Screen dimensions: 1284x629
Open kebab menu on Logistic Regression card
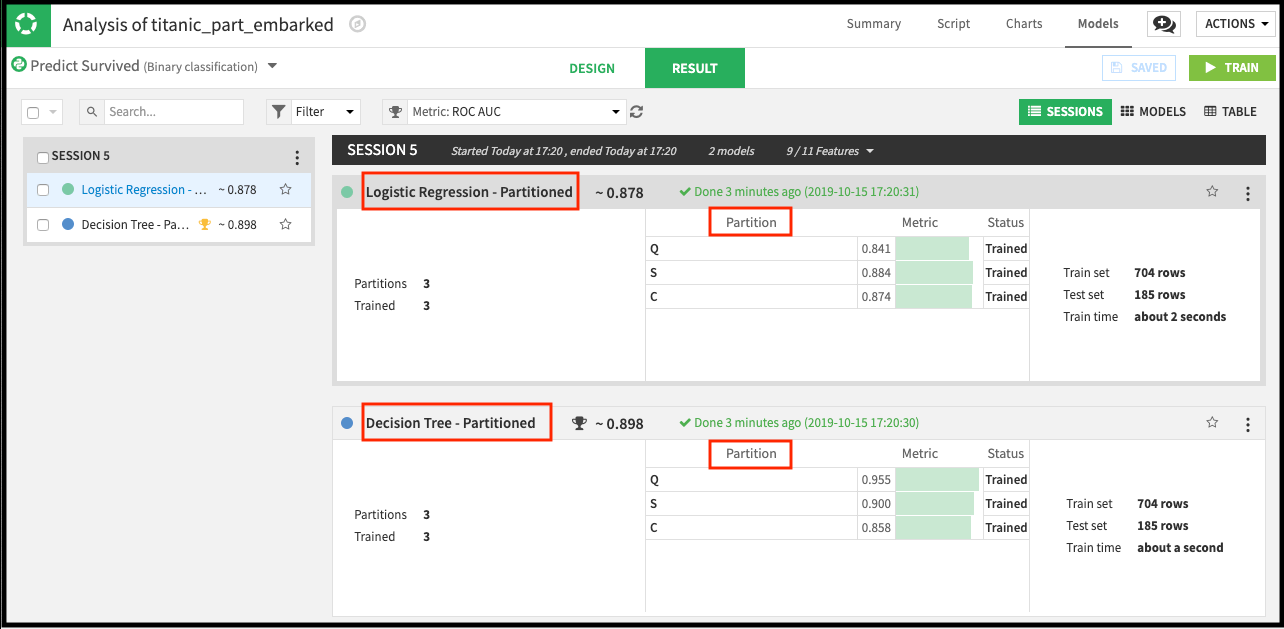click(1247, 193)
